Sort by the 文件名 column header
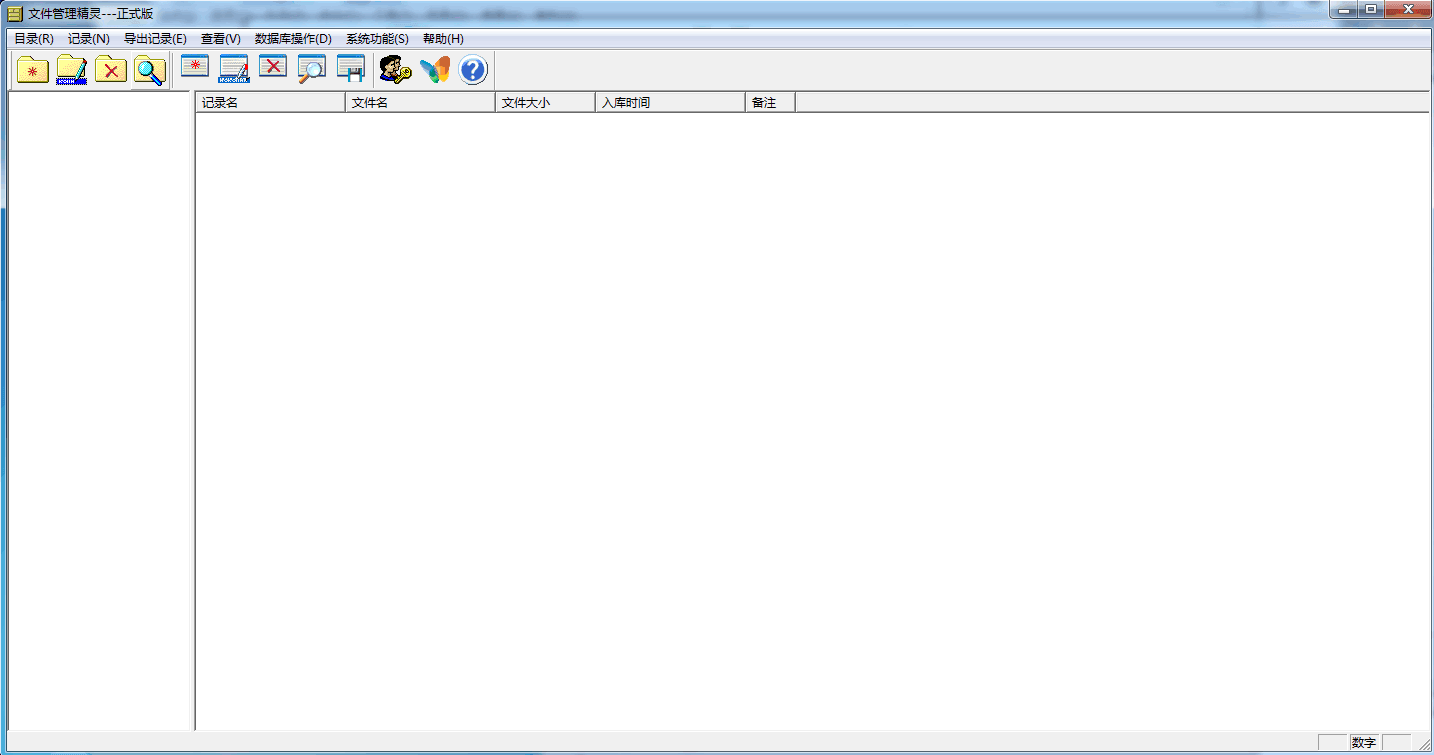 tap(420, 102)
